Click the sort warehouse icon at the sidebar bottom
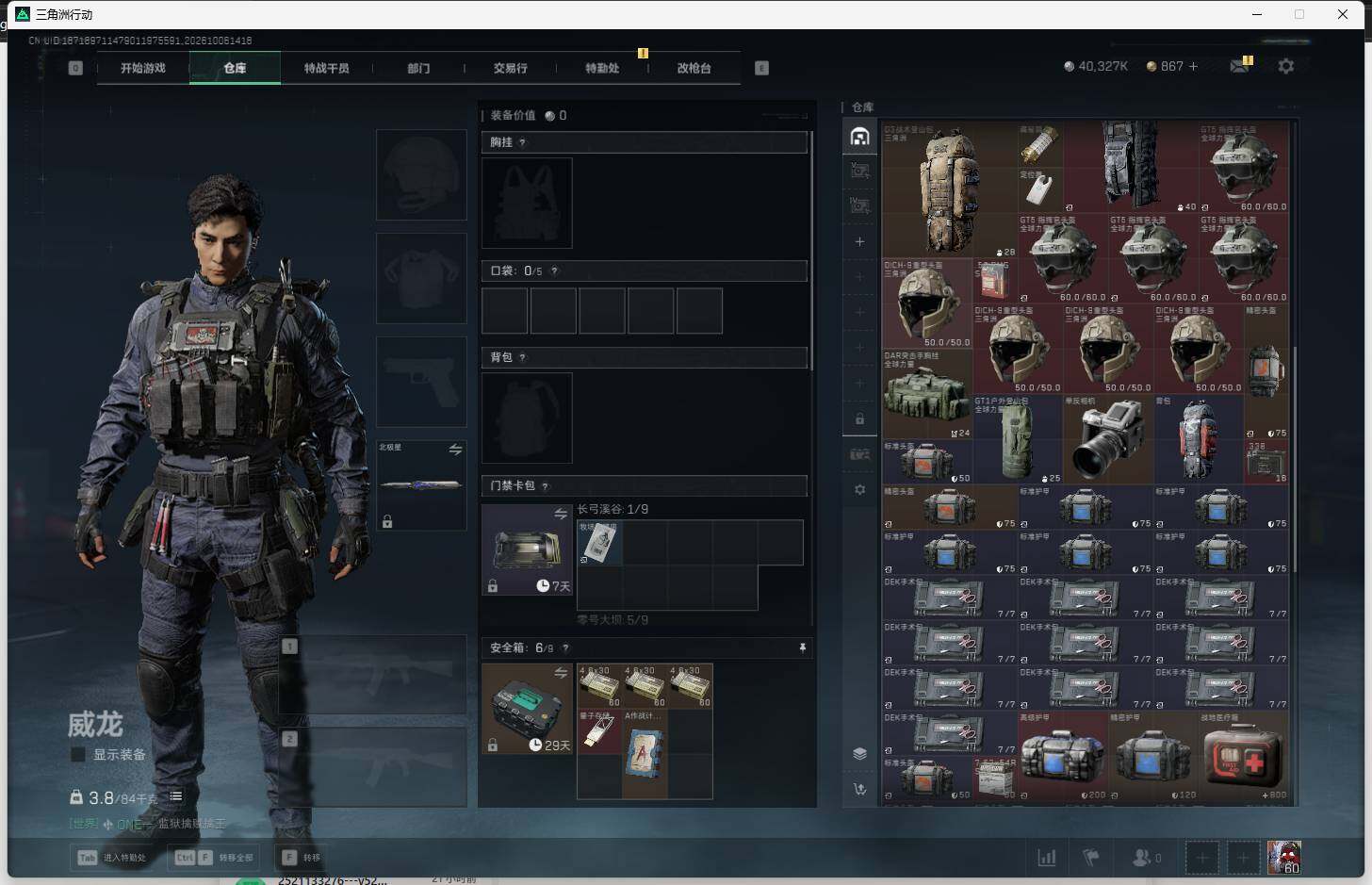 click(x=859, y=789)
